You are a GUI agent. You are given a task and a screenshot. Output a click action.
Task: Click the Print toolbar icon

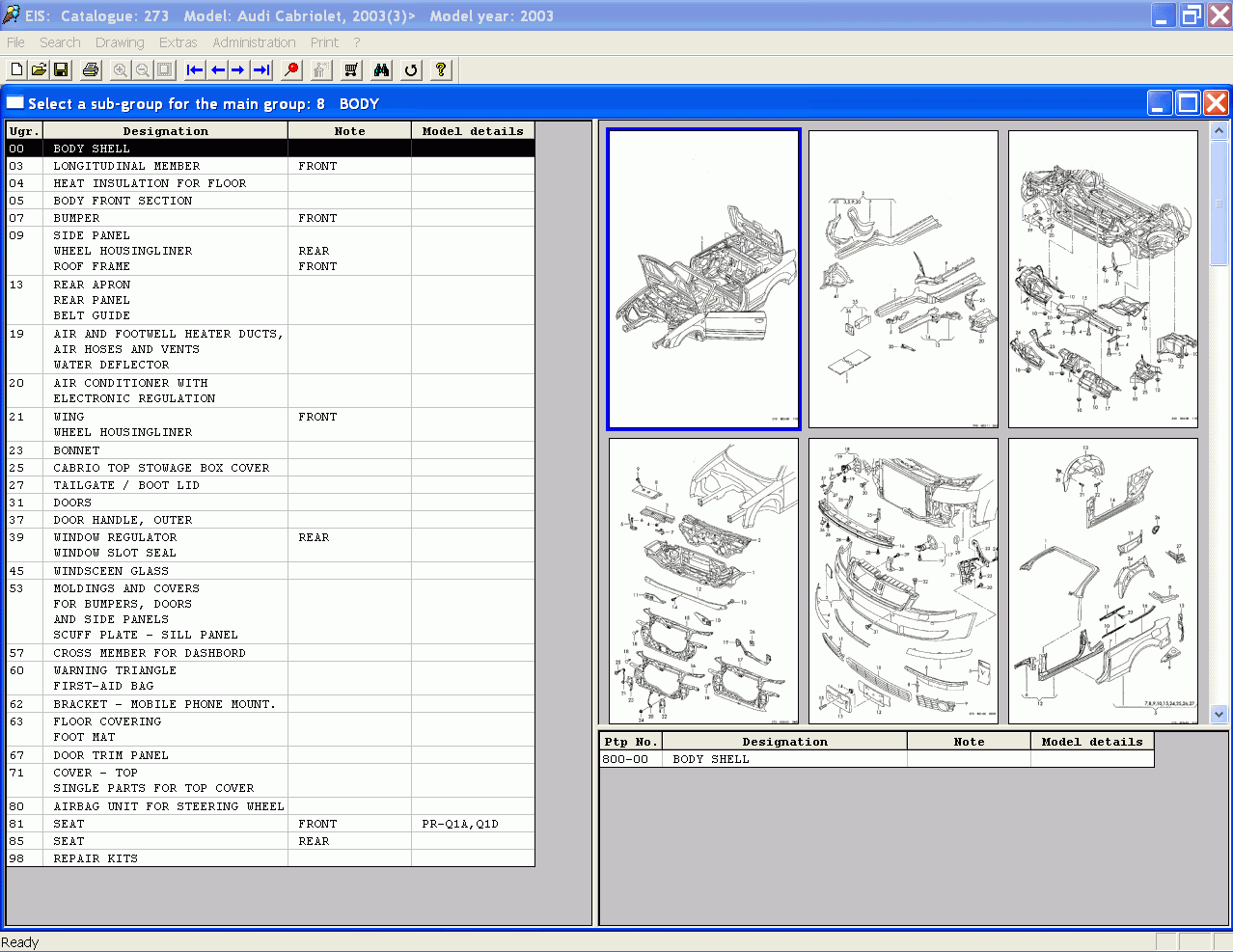point(91,69)
